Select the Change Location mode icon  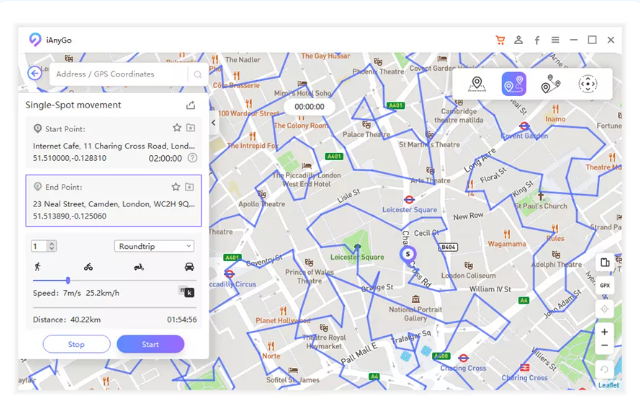point(477,85)
